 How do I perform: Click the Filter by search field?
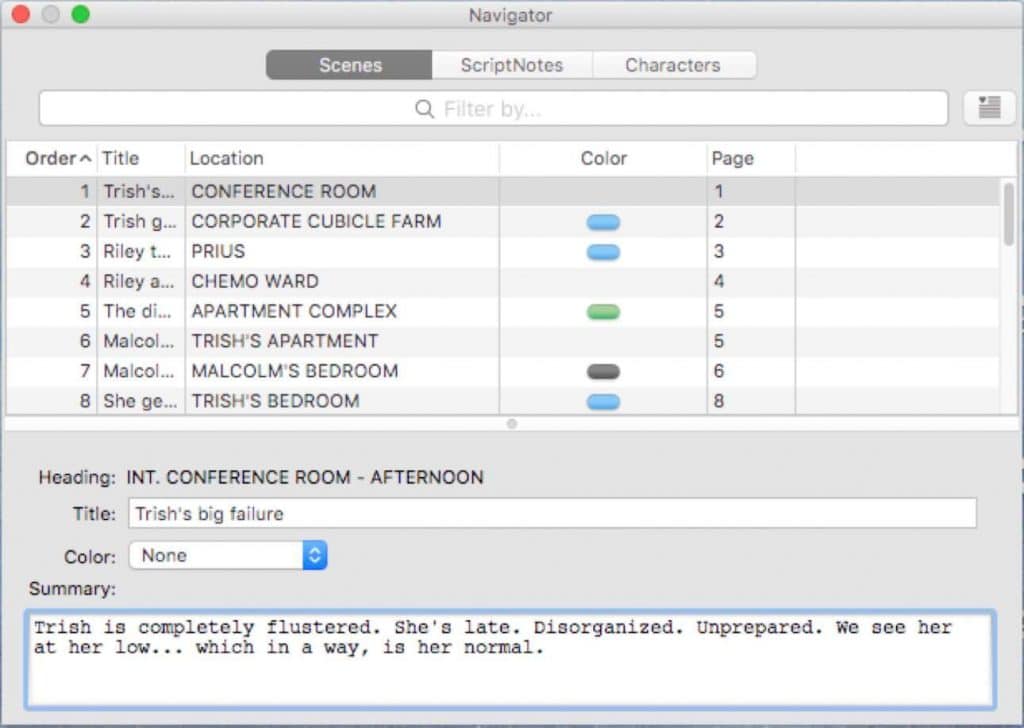[493, 108]
